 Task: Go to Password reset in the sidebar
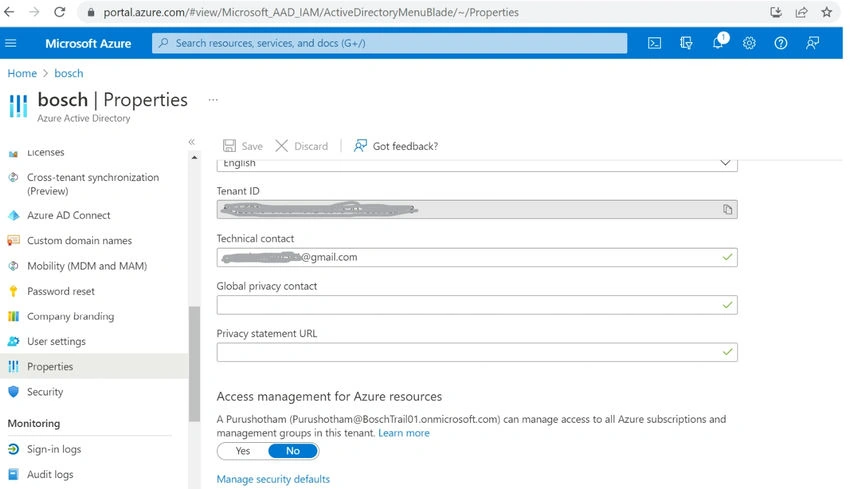61,291
